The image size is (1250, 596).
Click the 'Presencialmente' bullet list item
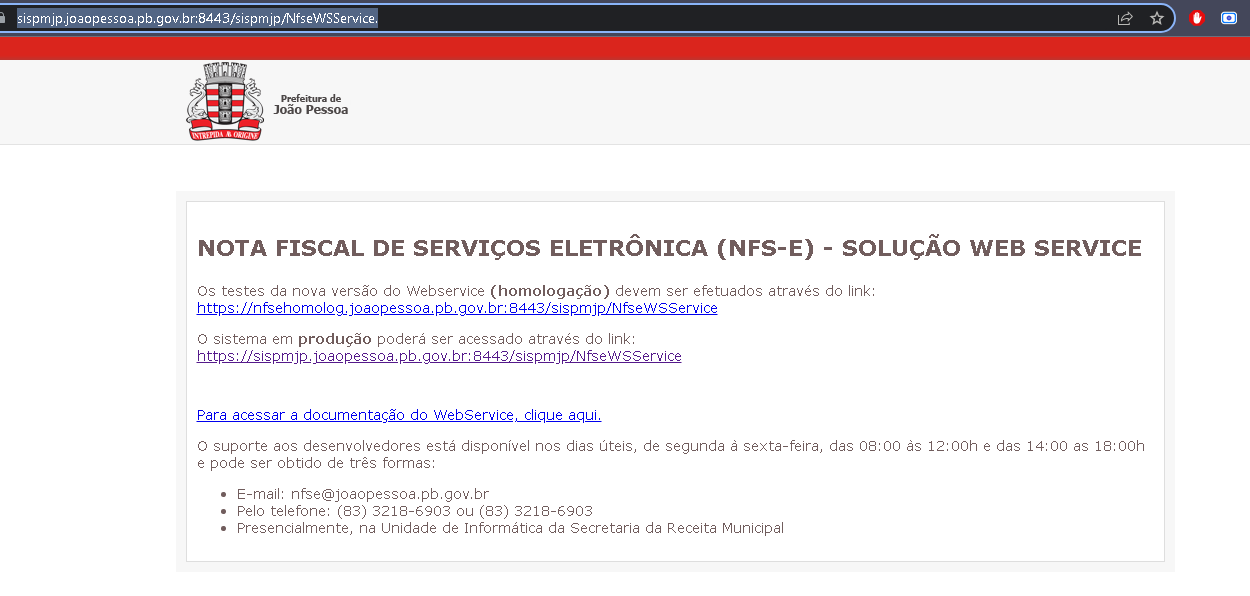(x=510, y=528)
